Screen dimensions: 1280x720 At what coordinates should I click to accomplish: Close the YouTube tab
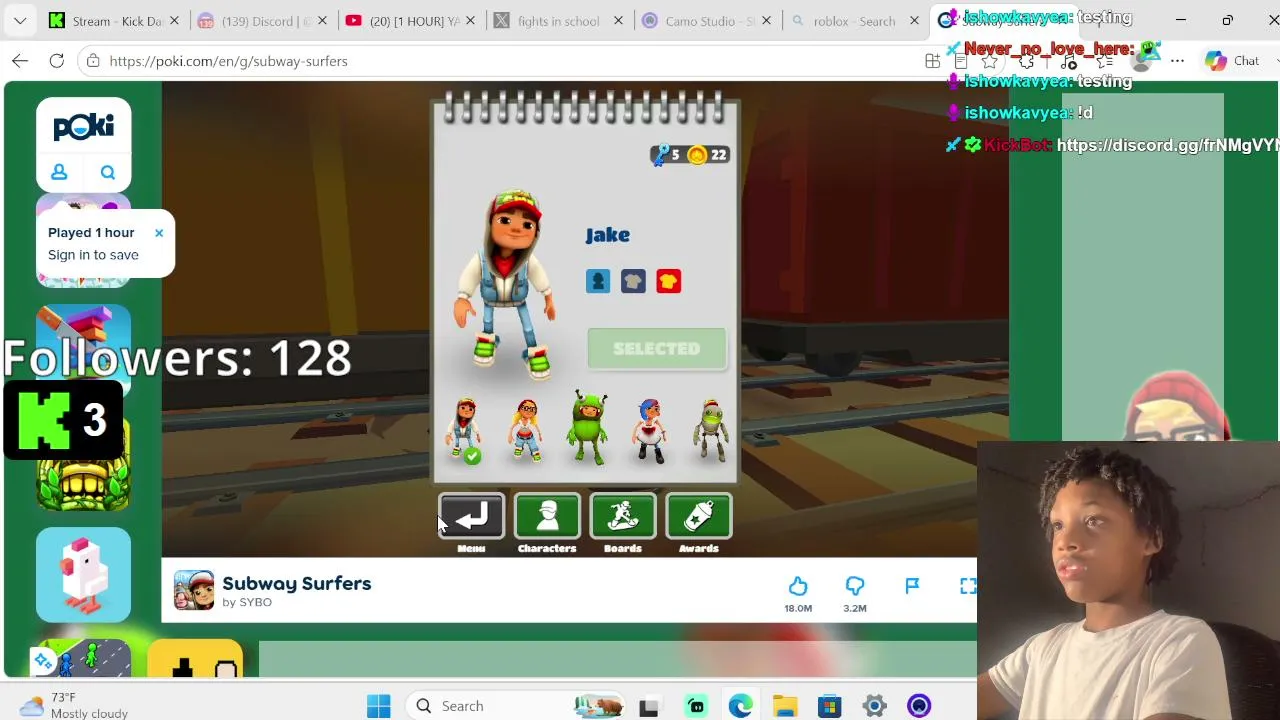pos(470,21)
